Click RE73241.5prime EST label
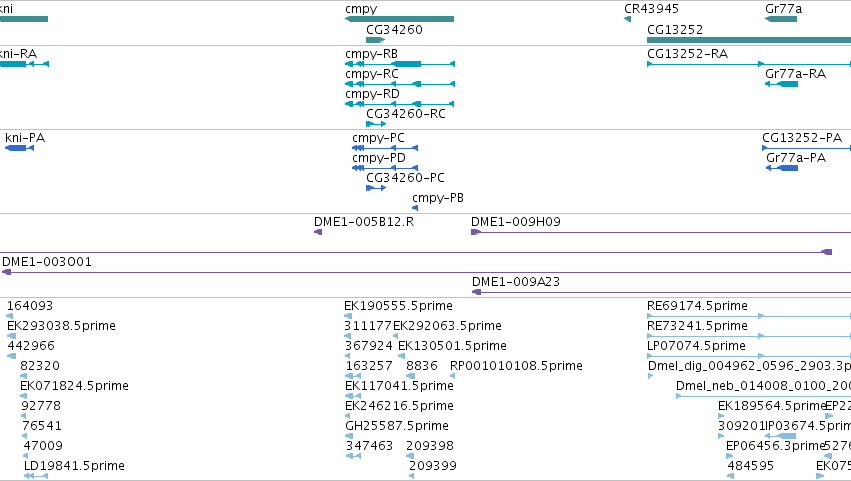Screen dimensions: 851x481 [697, 326]
